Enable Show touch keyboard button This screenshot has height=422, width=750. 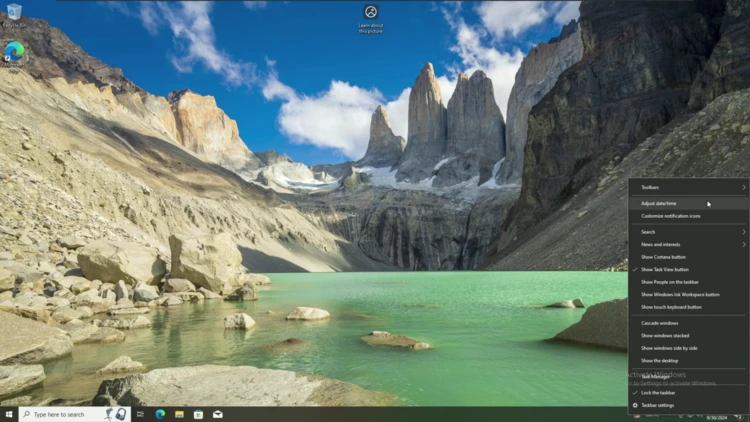(688, 307)
